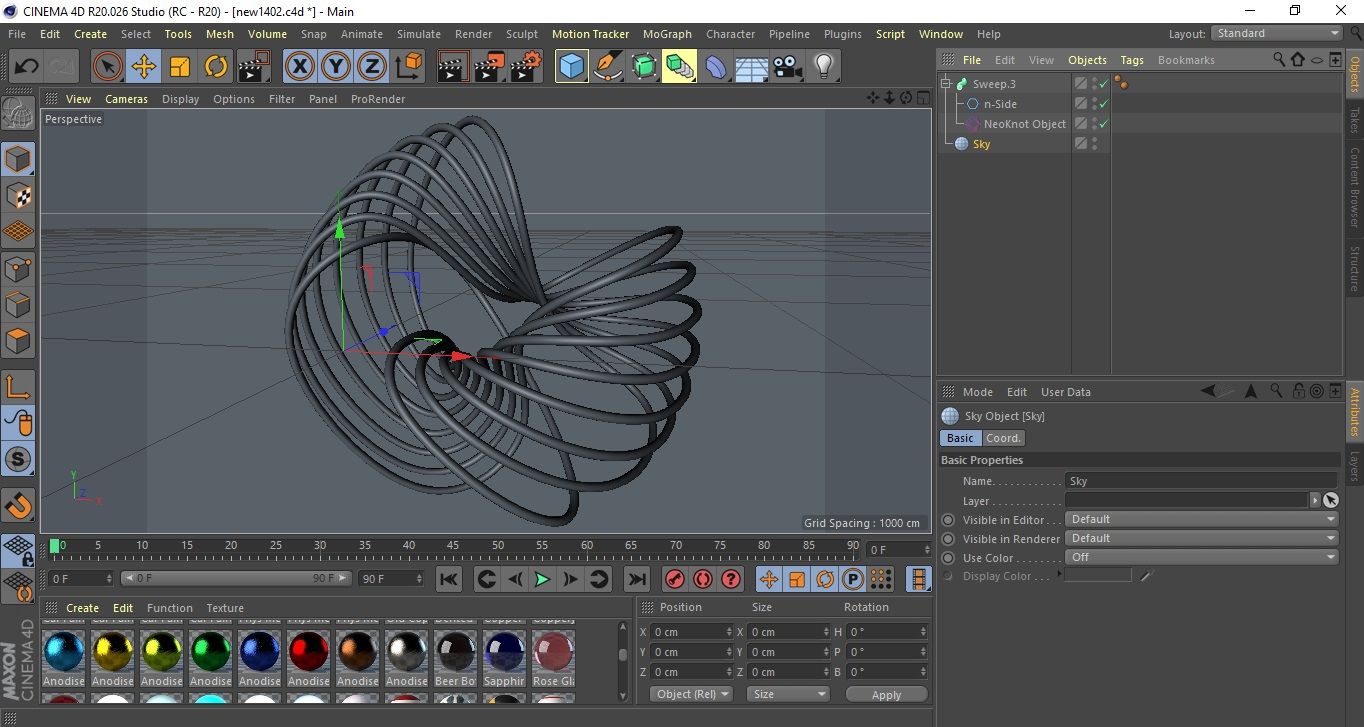Image resolution: width=1364 pixels, height=727 pixels.
Task: Select the n-Side object
Action: pos(1000,104)
